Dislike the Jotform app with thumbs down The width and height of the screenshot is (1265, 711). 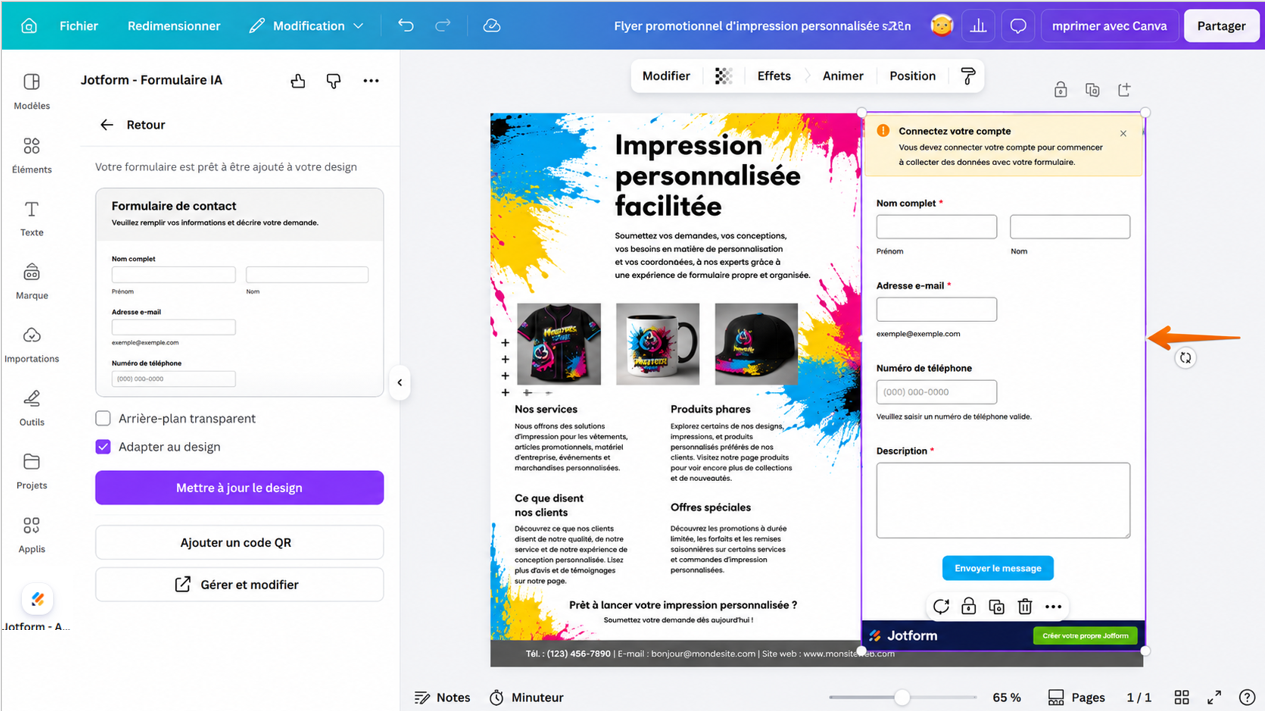coord(334,81)
